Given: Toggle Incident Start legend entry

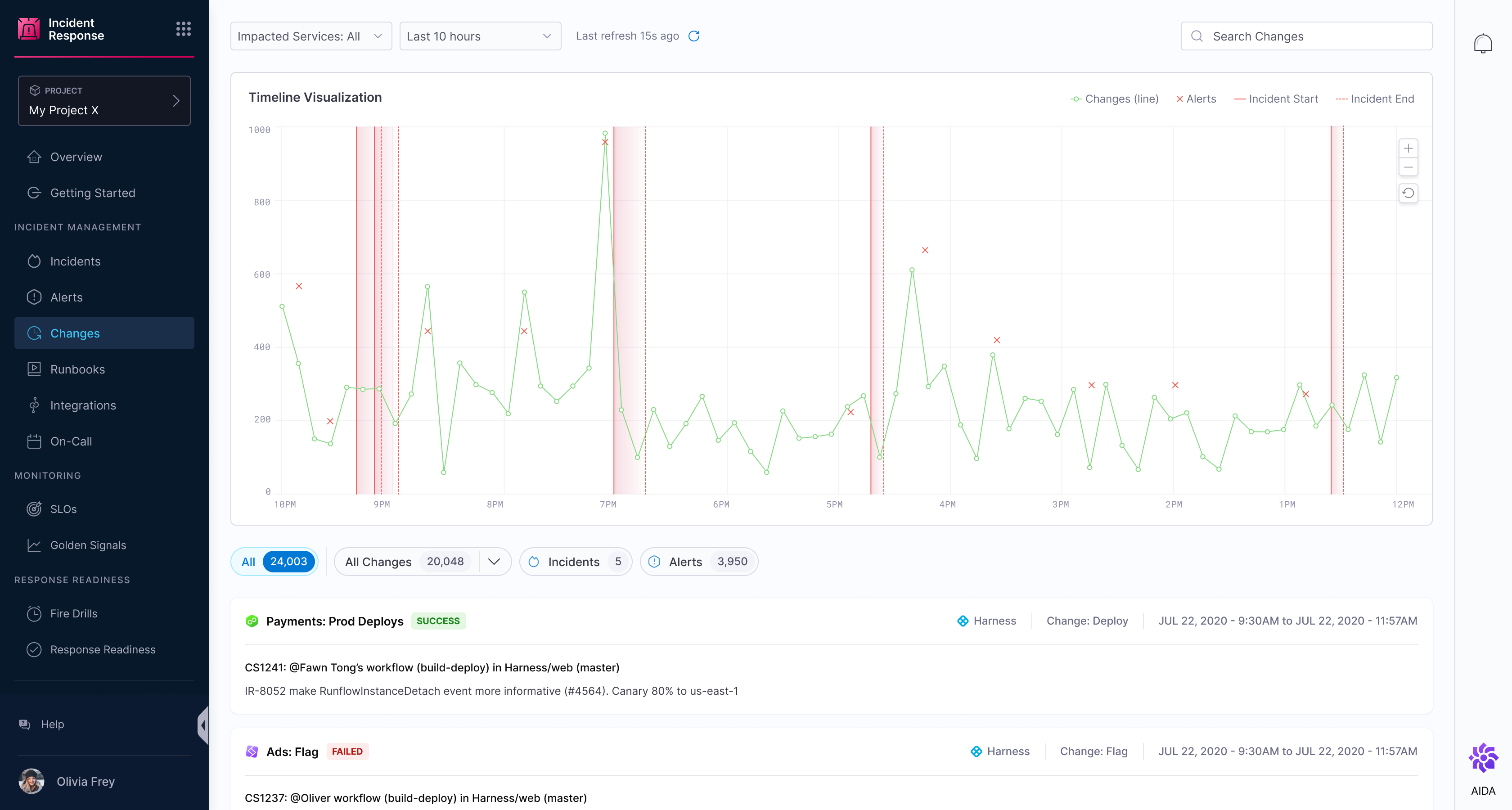Looking at the screenshot, I should pyautogui.click(x=1276, y=99).
